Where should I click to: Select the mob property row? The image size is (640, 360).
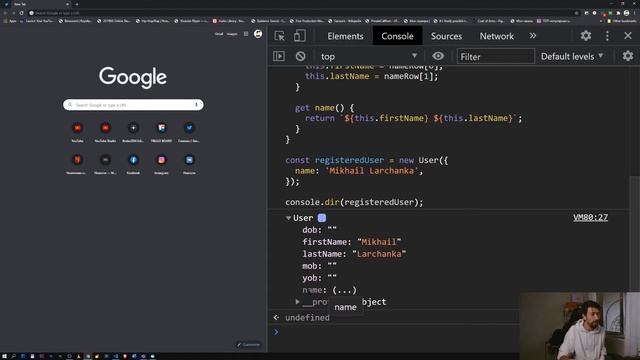[x=319, y=266]
